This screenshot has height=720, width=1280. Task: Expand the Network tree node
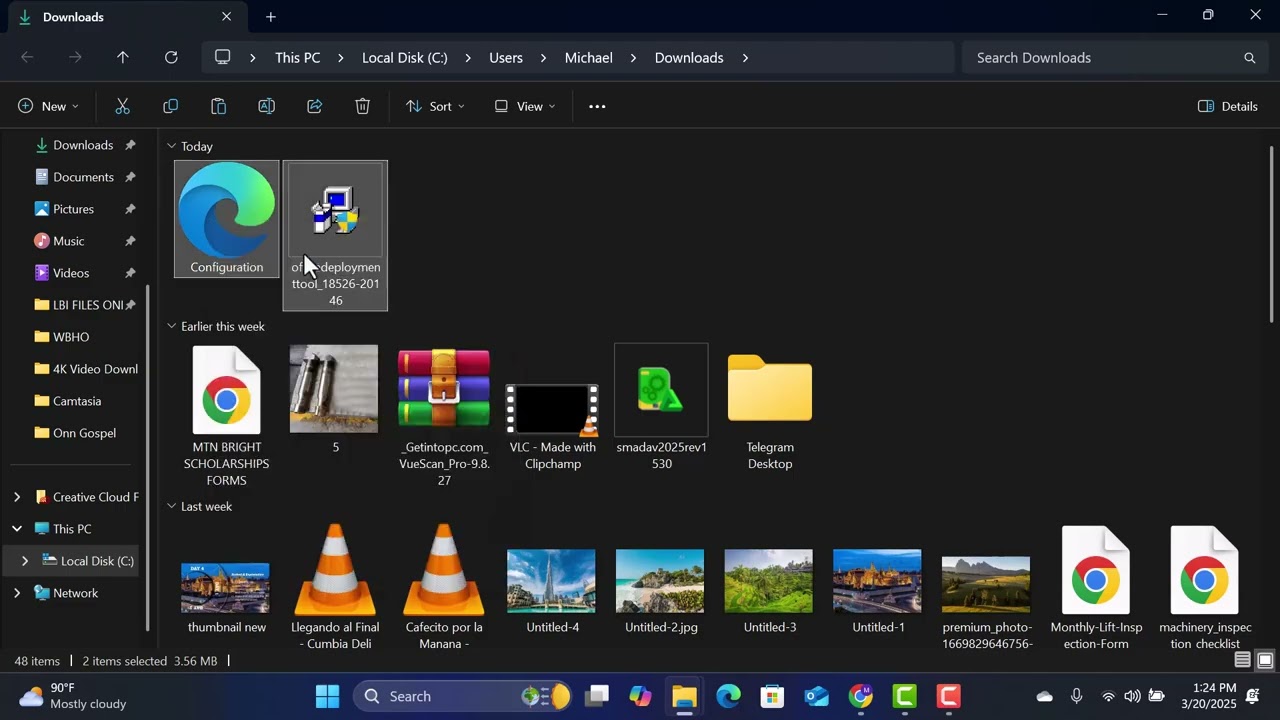(17, 593)
